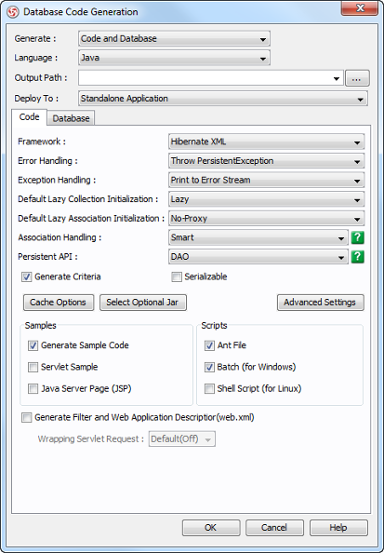Screen dimensions: 384x553
Task: Open the Error Handling dropdown
Action: [267, 161]
